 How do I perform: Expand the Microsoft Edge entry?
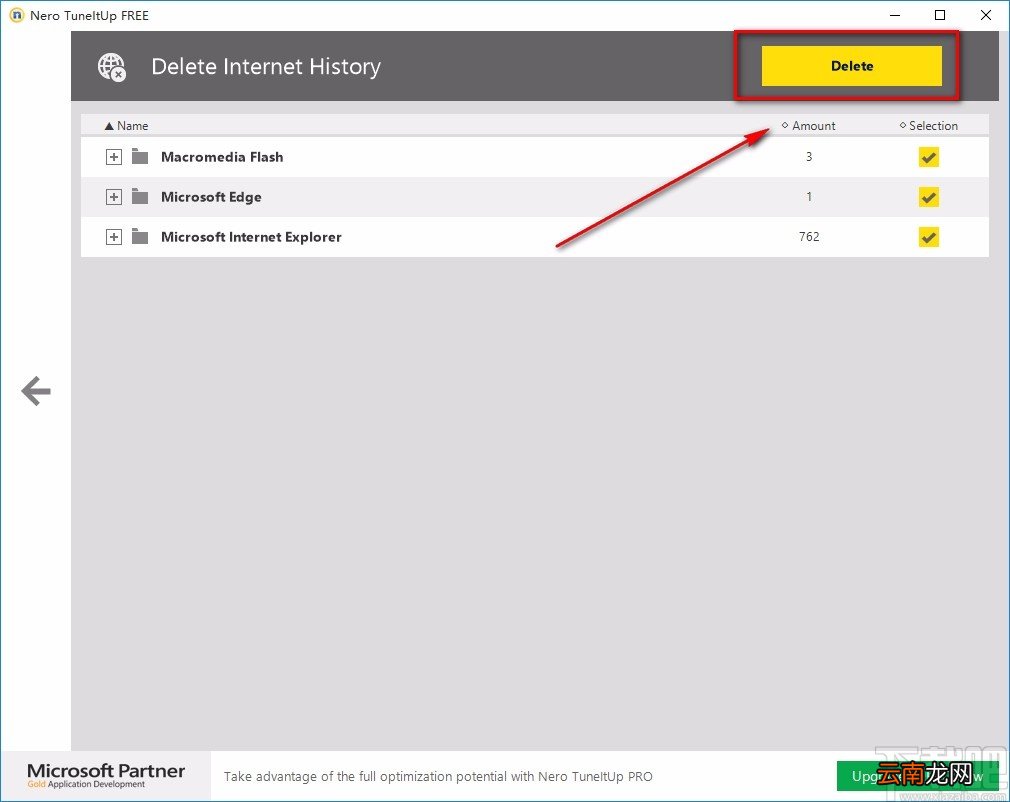(113, 196)
